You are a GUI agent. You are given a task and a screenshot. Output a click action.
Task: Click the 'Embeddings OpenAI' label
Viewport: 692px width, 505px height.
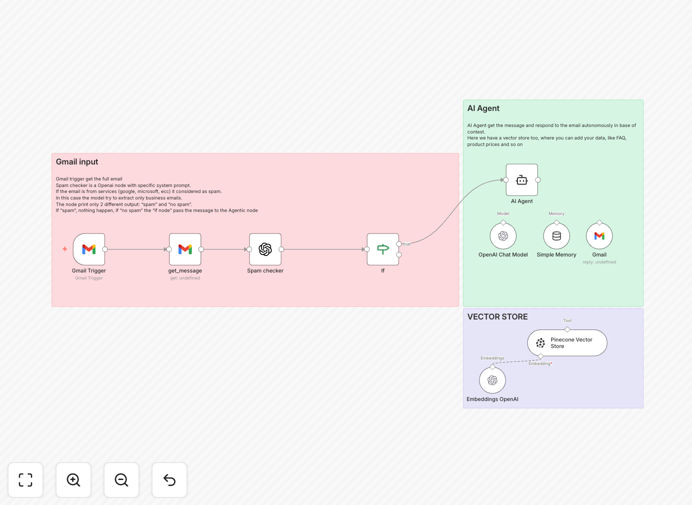tap(493, 399)
